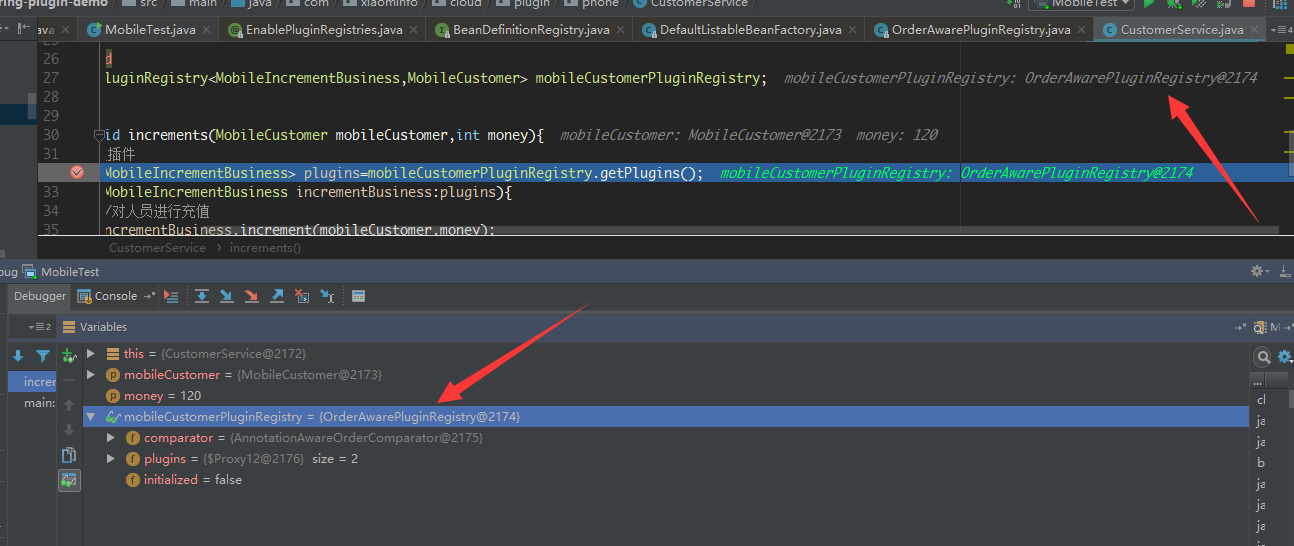This screenshot has height=546, width=1294.
Task: Toggle Show Watches in Variables button
Action: pyautogui.click(x=69, y=481)
